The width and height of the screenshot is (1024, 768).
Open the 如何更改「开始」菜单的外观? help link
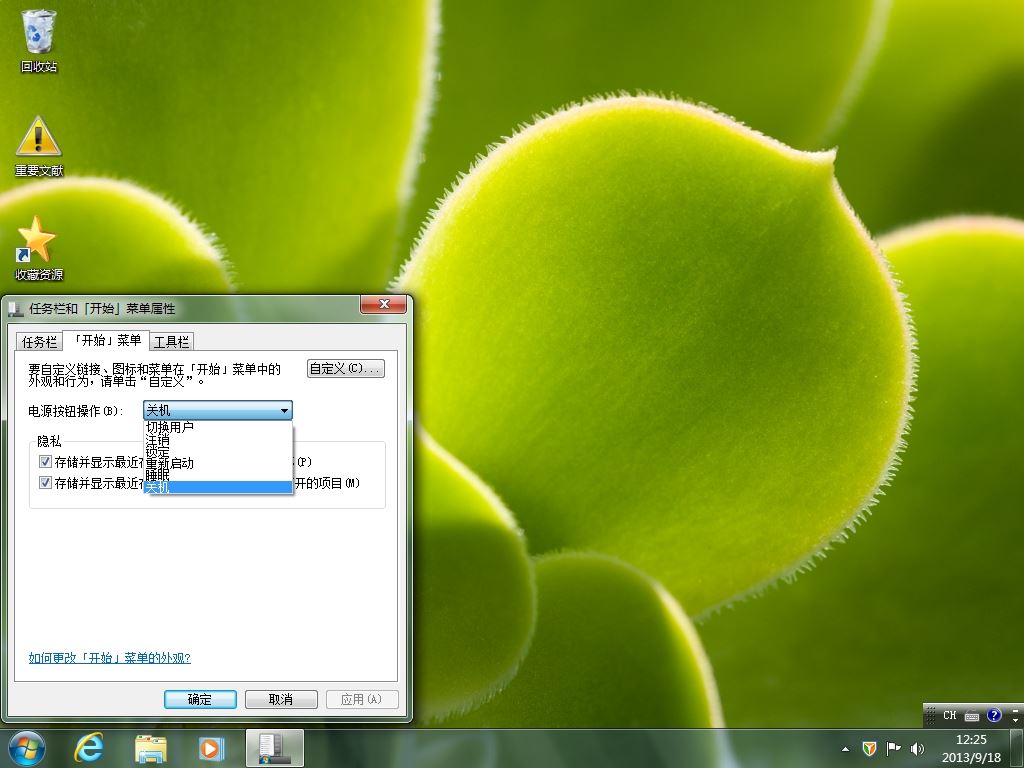pos(109,658)
